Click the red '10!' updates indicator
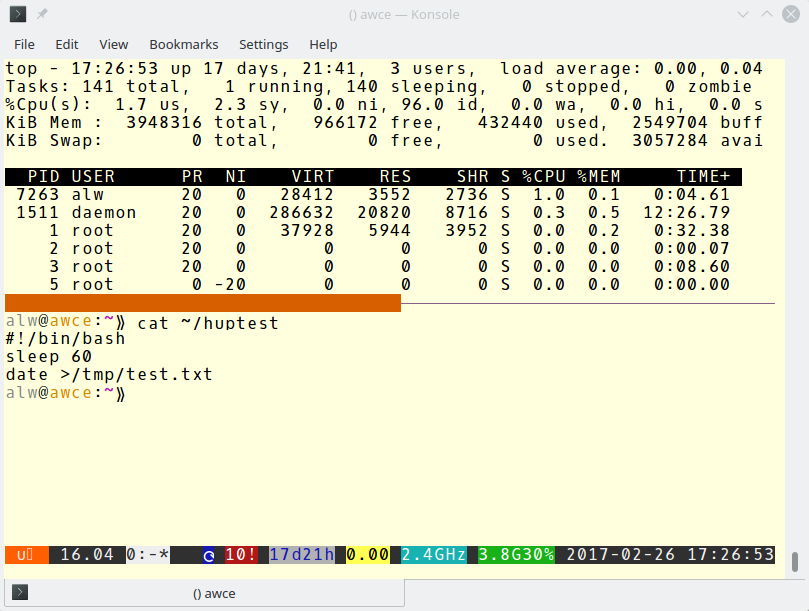 243,554
